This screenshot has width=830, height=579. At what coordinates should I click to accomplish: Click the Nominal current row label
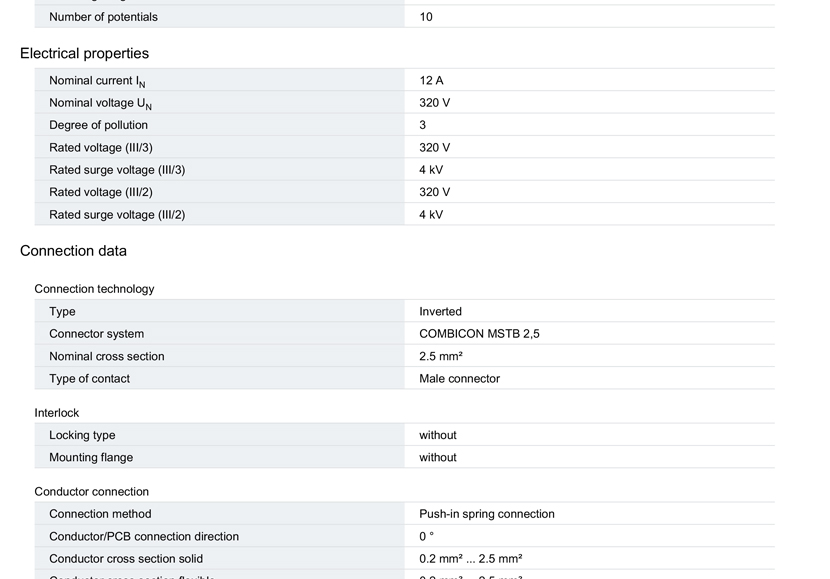point(97,81)
